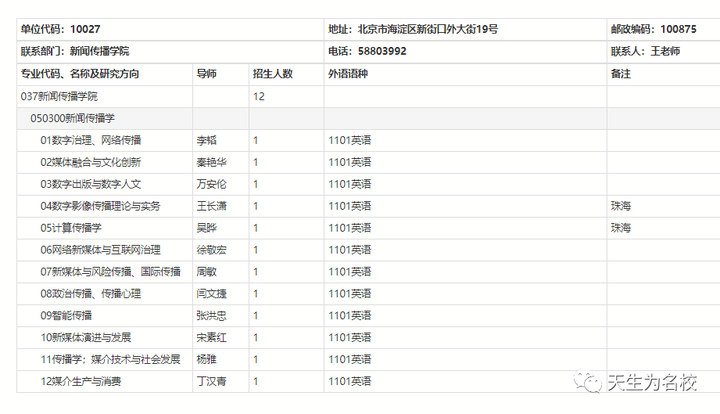Click '06网络新媒体与互联网治理' direction
Viewport: 720px width, 414px height.
pos(100,250)
